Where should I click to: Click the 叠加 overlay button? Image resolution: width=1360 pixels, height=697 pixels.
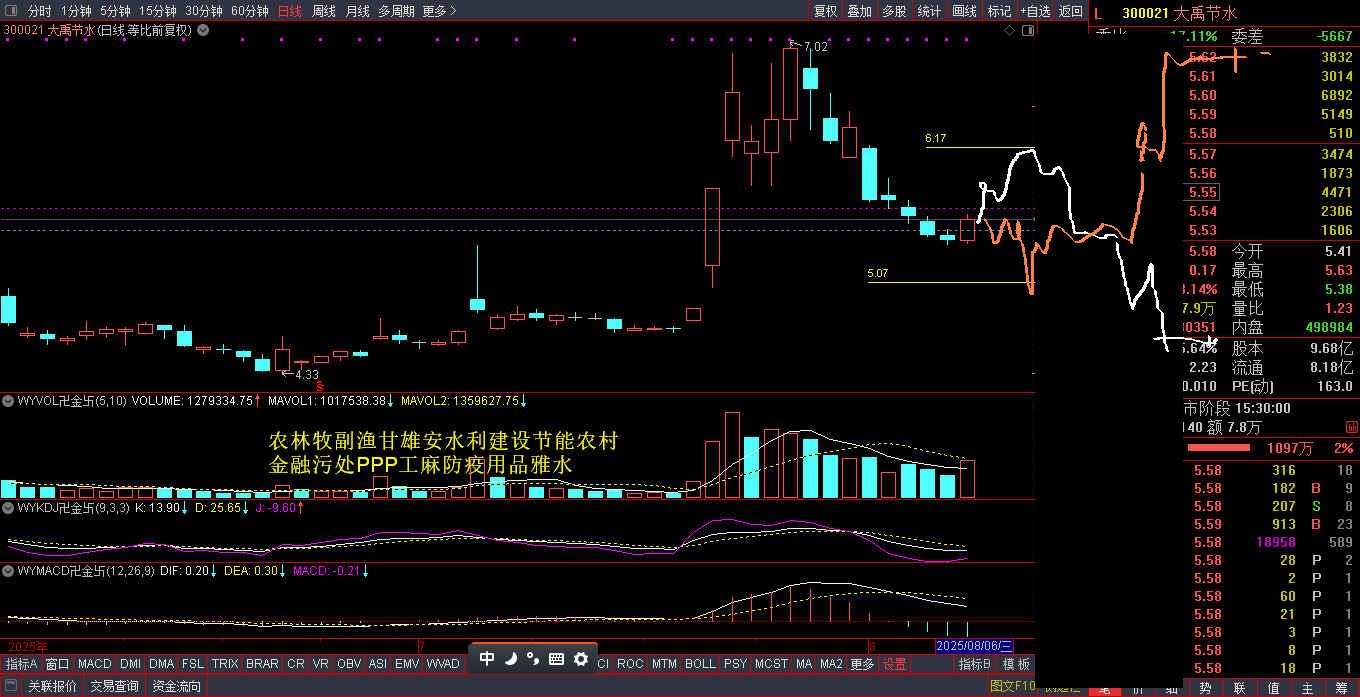point(859,11)
